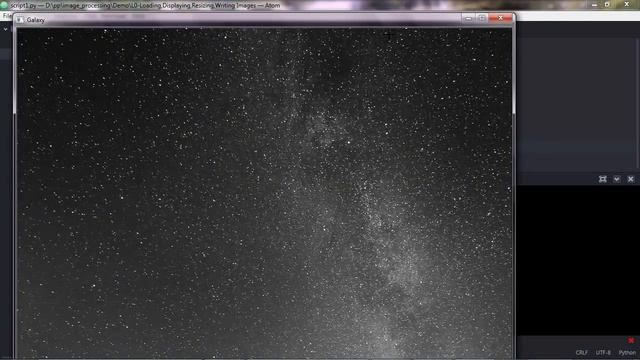Collapse the terminal panel with the chevron
Image resolution: width=640 pixels, height=360 pixels.
617,179
